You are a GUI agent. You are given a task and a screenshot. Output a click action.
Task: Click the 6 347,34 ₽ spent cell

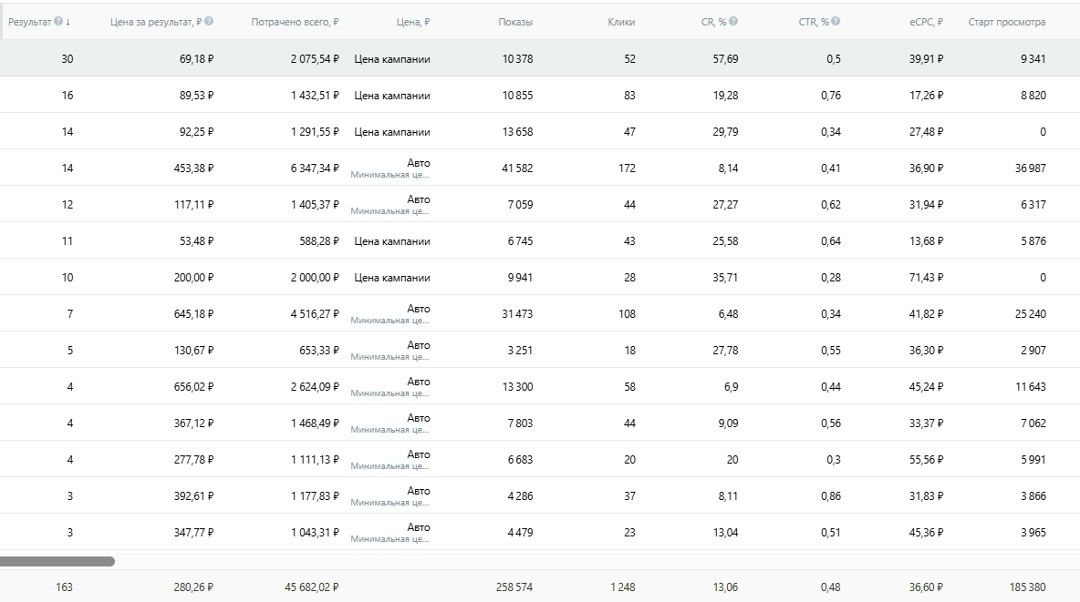(x=315, y=168)
